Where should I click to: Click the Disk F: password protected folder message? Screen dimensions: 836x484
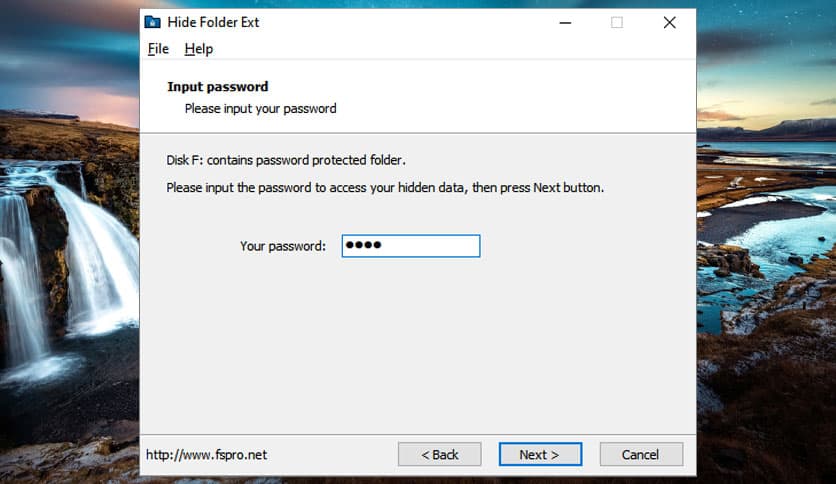pos(285,160)
